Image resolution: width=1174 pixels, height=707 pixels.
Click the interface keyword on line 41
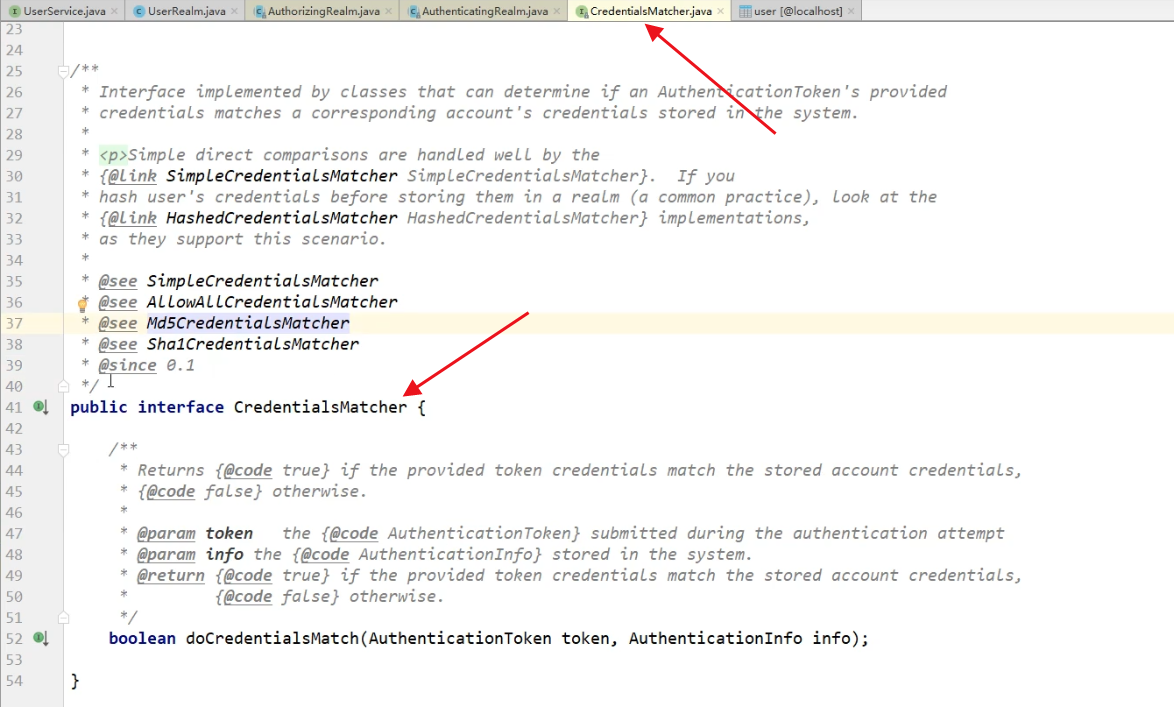[x=180, y=407]
